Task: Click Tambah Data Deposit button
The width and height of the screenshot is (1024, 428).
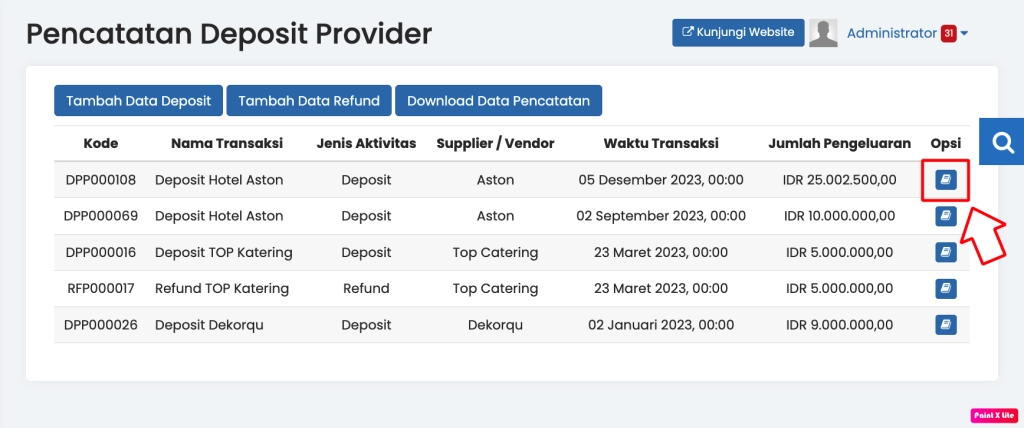Action: [138, 101]
